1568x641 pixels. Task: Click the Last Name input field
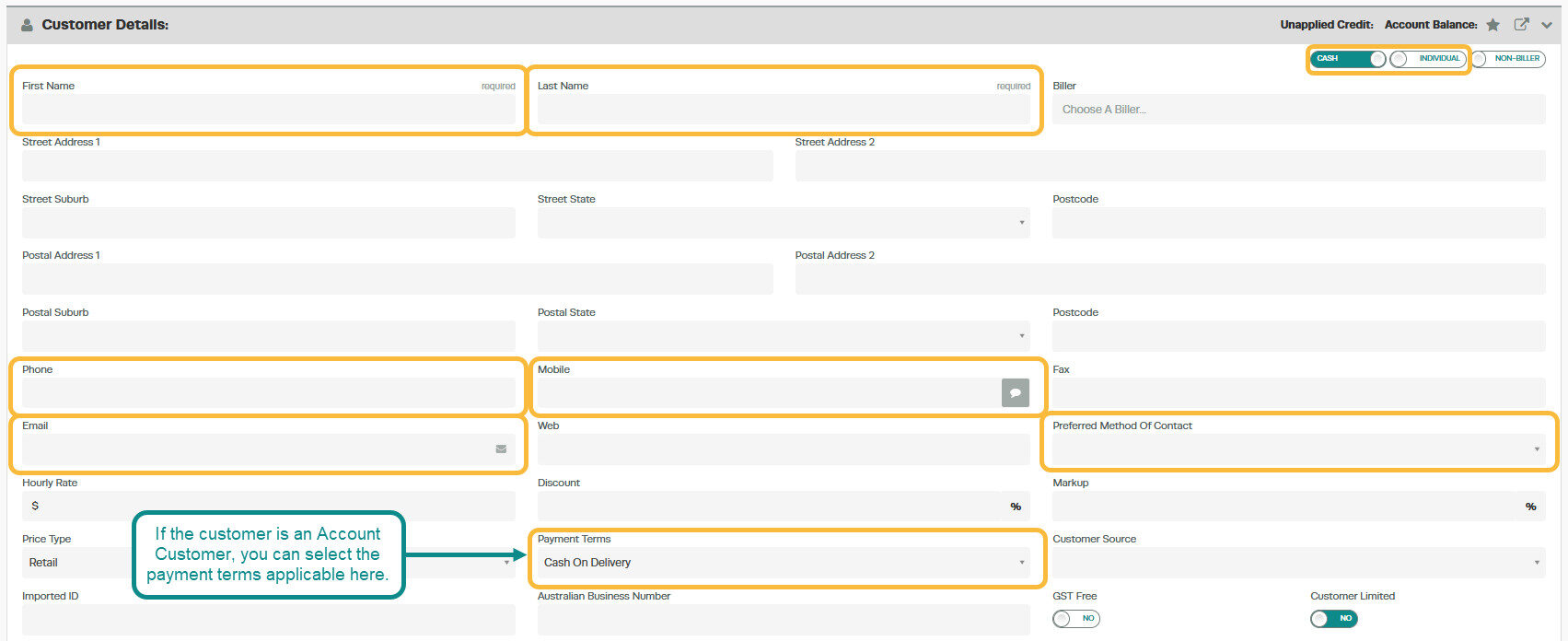click(784, 110)
